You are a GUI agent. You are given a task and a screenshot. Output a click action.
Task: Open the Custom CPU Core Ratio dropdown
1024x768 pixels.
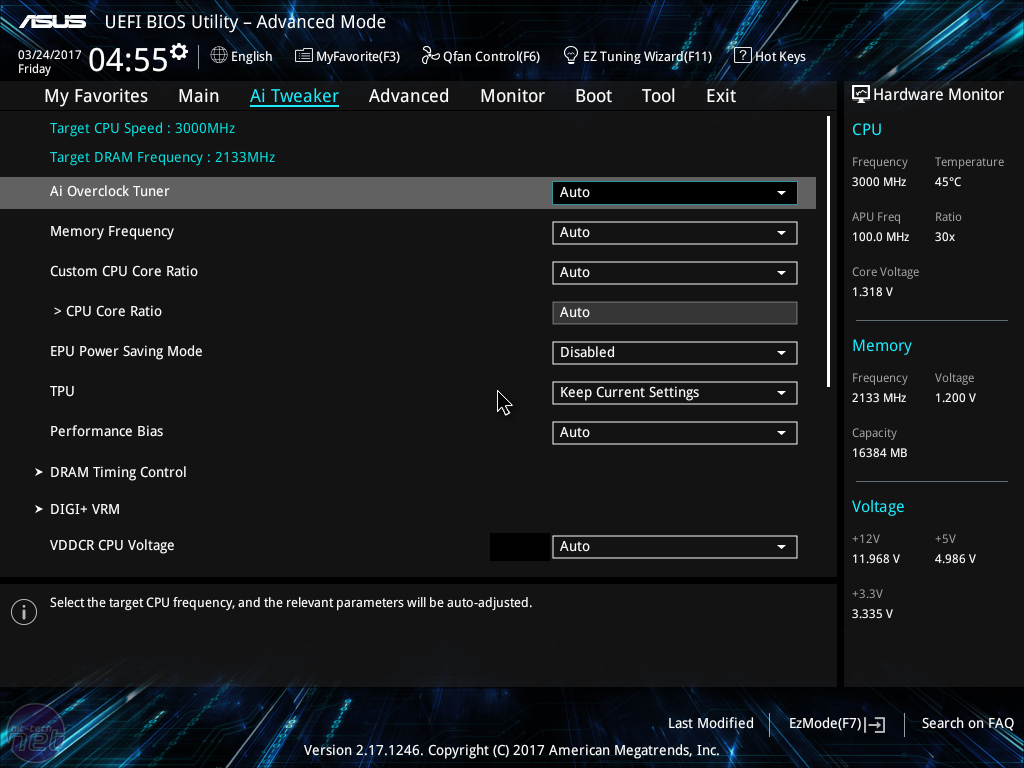tap(675, 272)
